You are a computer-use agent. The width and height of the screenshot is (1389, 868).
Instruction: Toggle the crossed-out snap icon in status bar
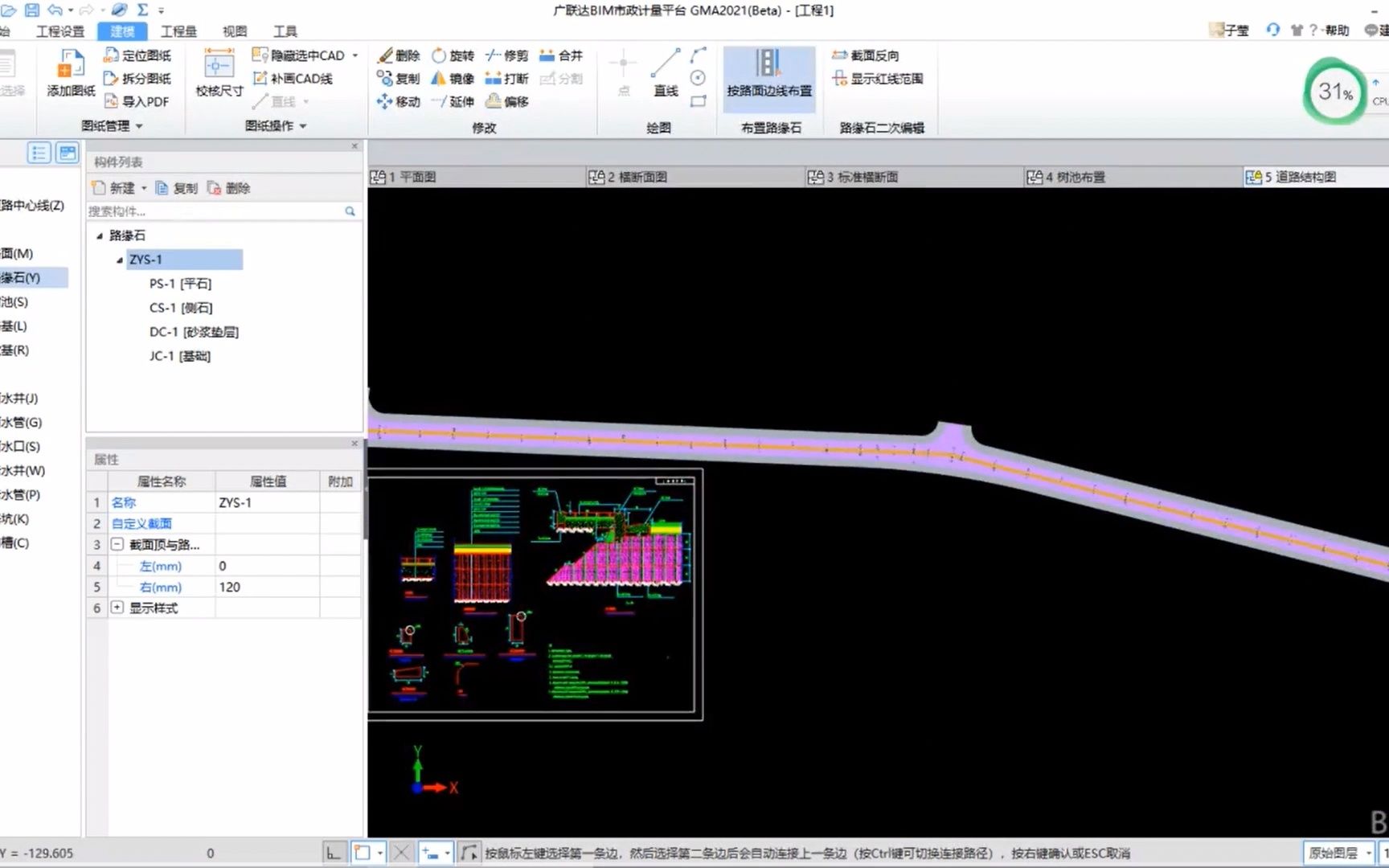(x=402, y=853)
